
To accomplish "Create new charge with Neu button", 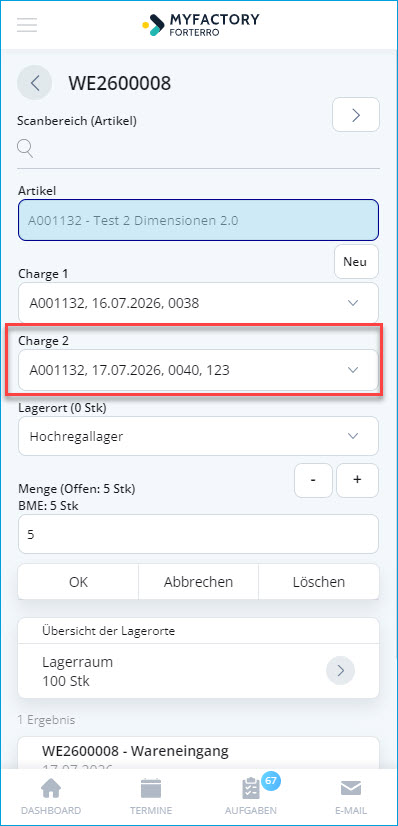I will pyautogui.click(x=356, y=262).
